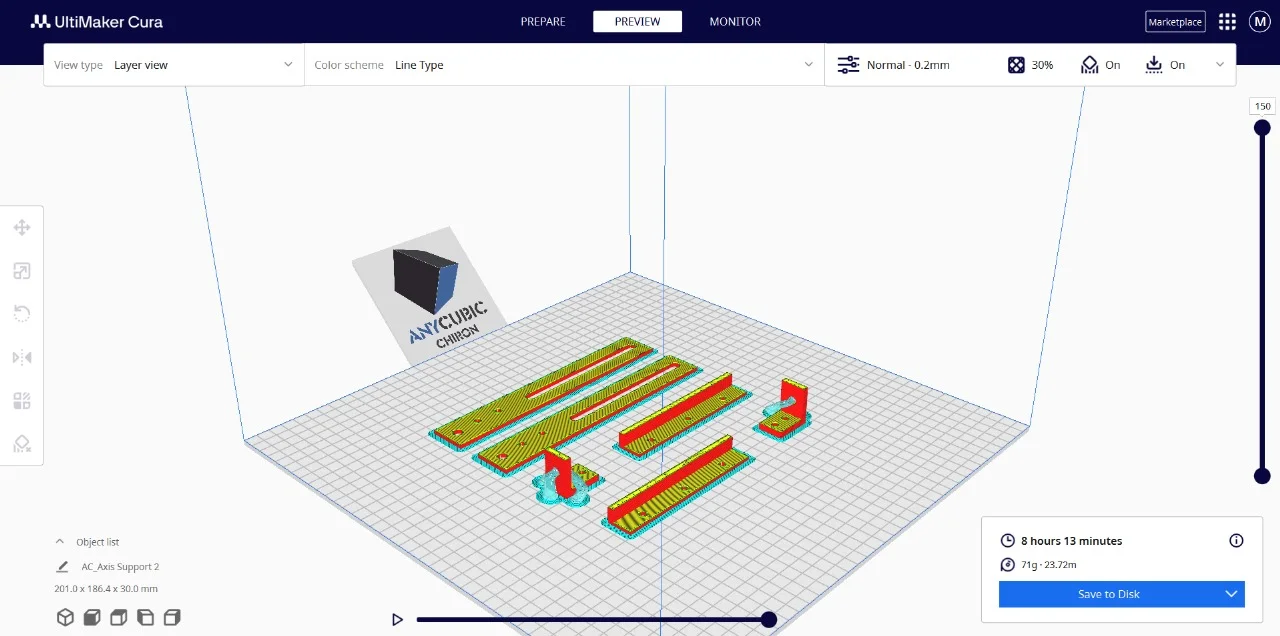
Task: Select the Per Model Settings tool
Action: 21,401
